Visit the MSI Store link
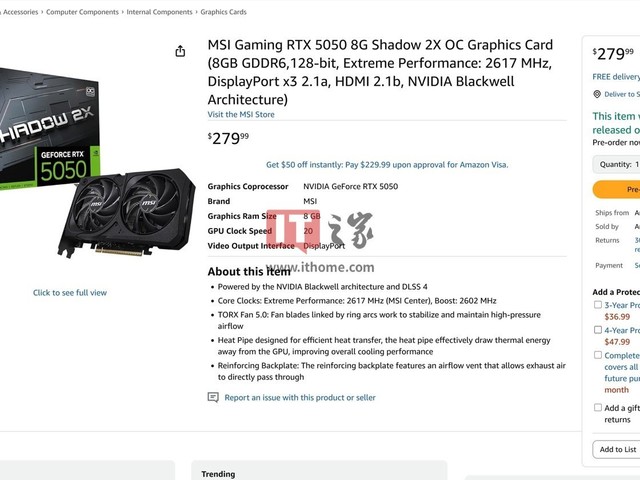Screen dimensions: 640x480 (x=241, y=114)
